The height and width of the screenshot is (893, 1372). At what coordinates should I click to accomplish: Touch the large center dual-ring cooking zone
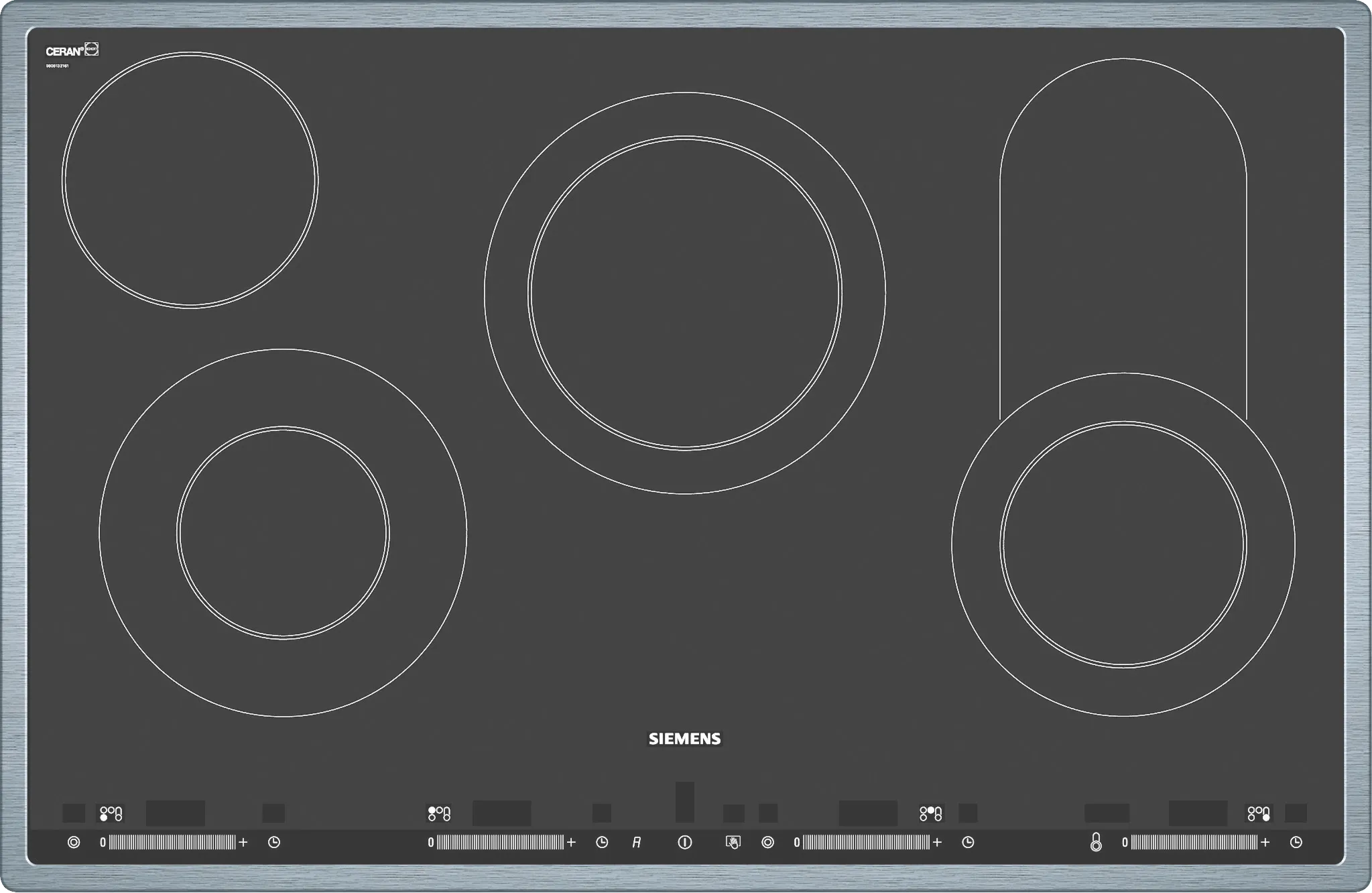click(x=684, y=293)
